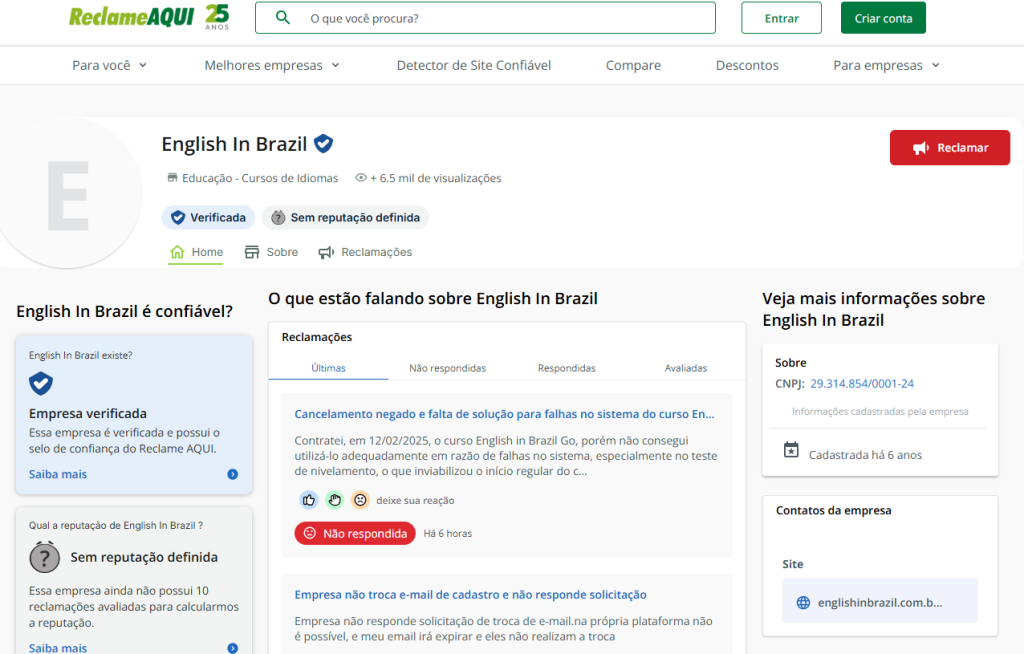The image size is (1024, 654).
Task: Open 'Cancelamento negado e falta de solução' complaint
Action: pyautogui.click(x=504, y=414)
